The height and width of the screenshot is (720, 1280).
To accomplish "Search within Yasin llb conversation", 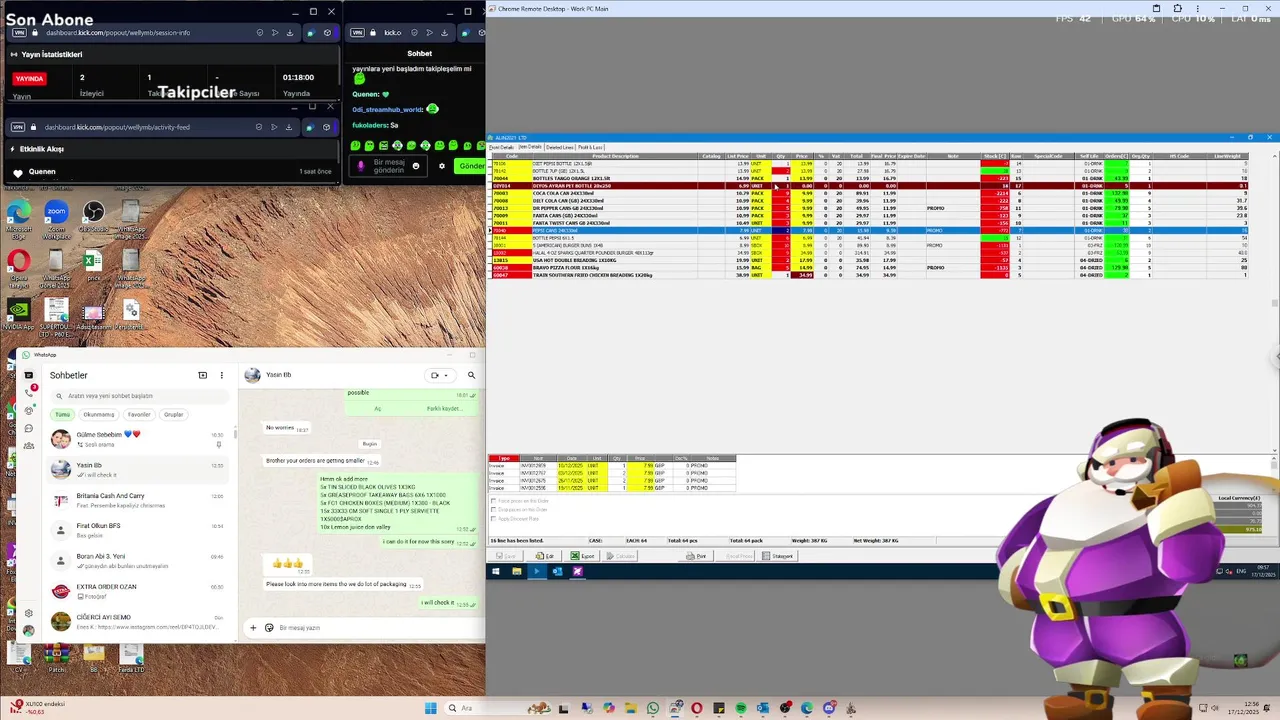I will 471,375.
